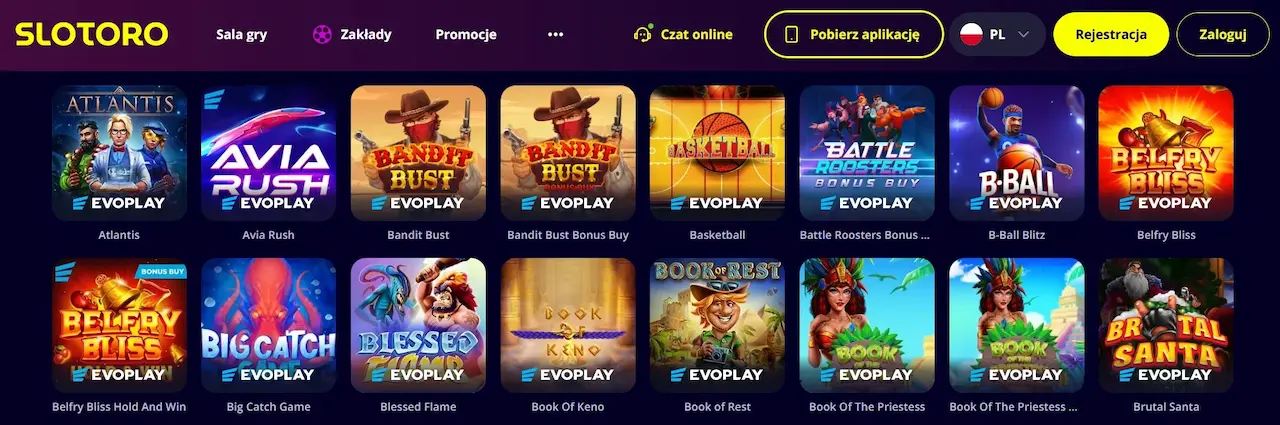
Task: Open the Book Of Keno thumbnail
Action: (x=568, y=325)
